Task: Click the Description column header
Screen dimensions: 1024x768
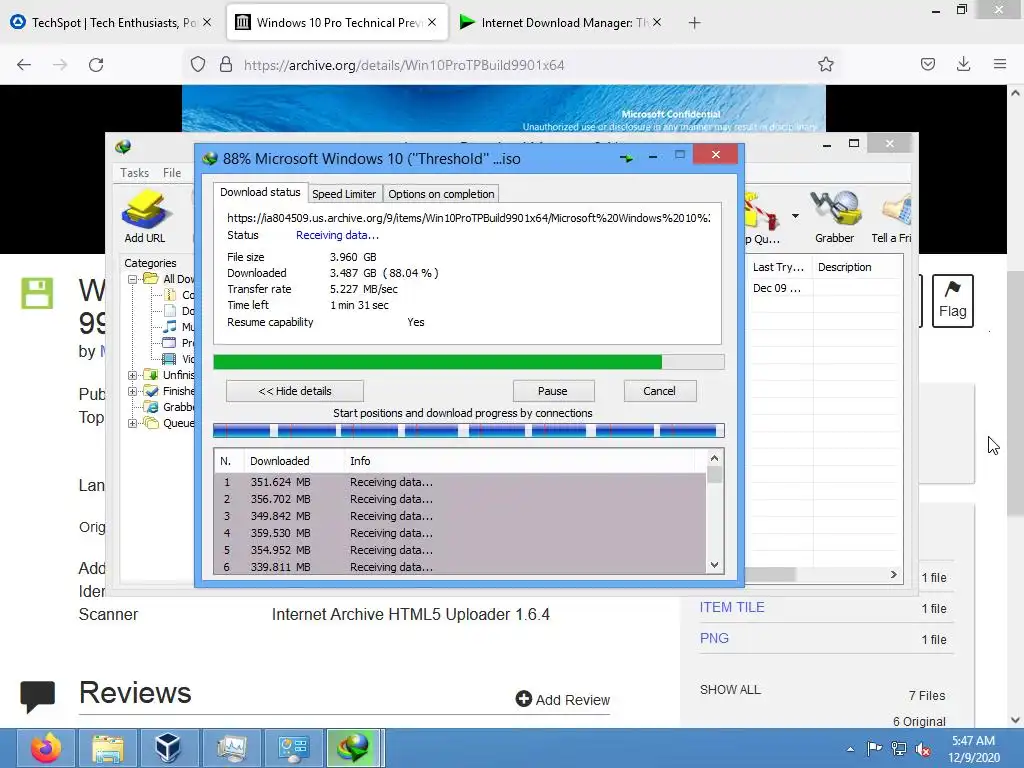Action: 857,267
